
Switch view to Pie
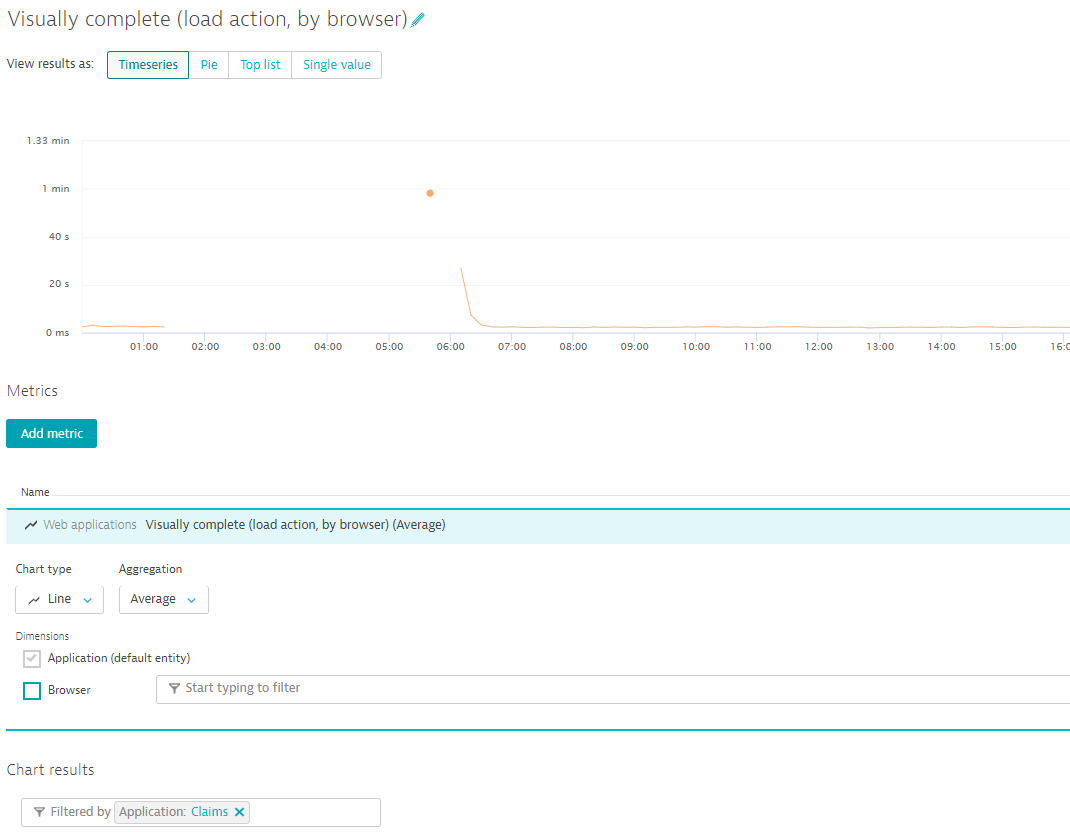click(209, 65)
